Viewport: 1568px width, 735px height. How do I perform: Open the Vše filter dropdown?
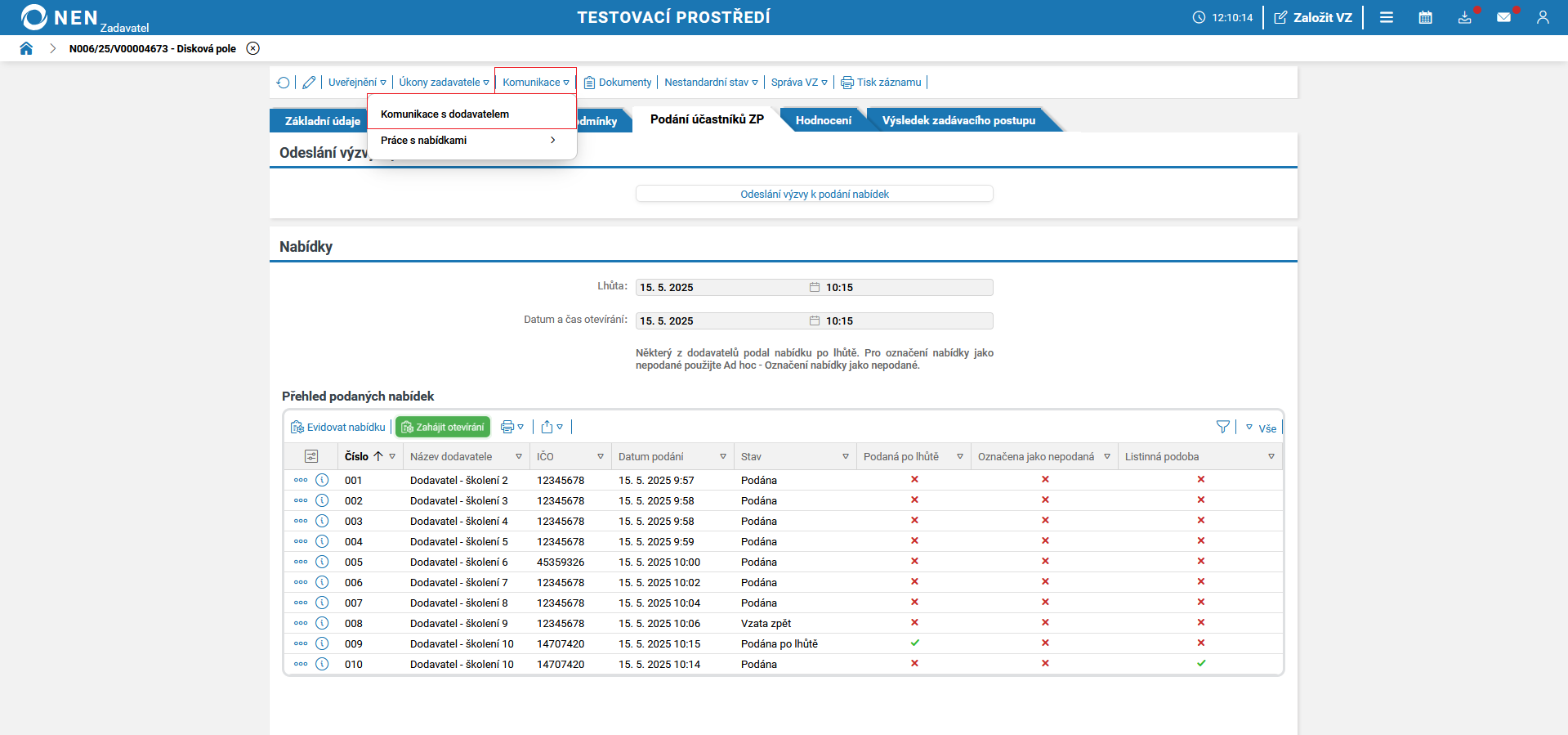1262,428
